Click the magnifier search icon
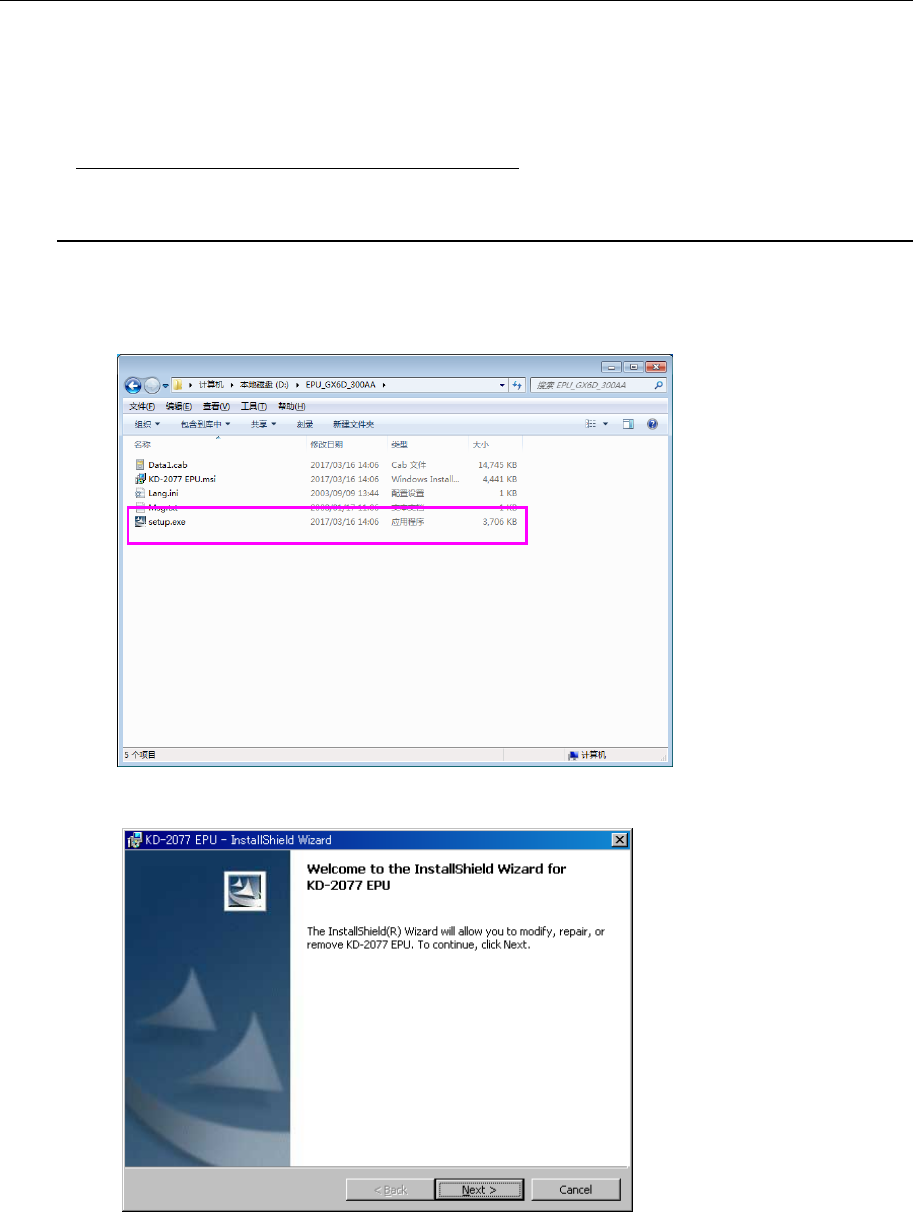Image resolution: width=913 pixels, height=1212 pixels. click(x=659, y=384)
